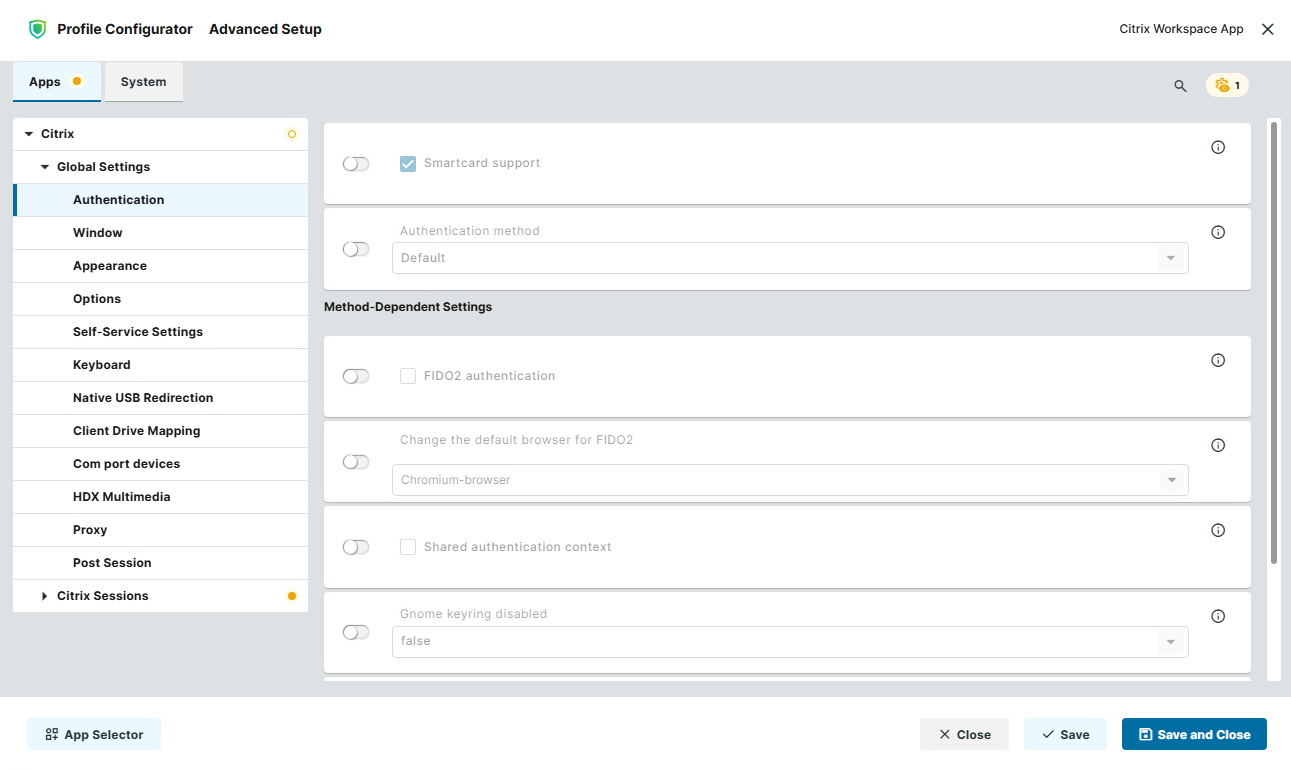This screenshot has height=771, width=1291.
Task: Open the Appearance settings page
Action: [160, 266]
